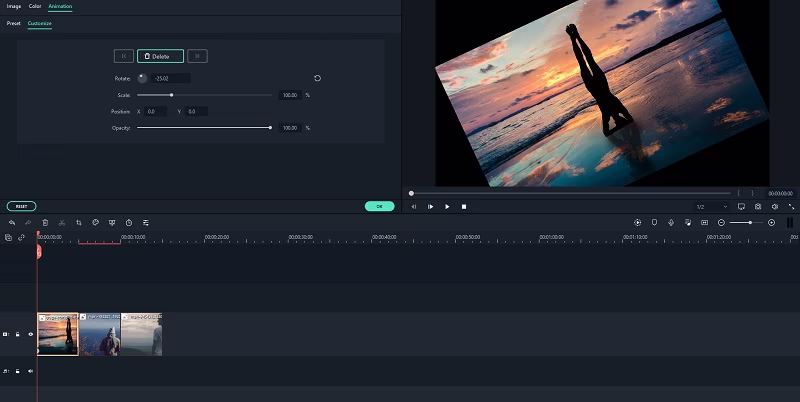Reset the Rotate value with circular arrow

click(317, 78)
